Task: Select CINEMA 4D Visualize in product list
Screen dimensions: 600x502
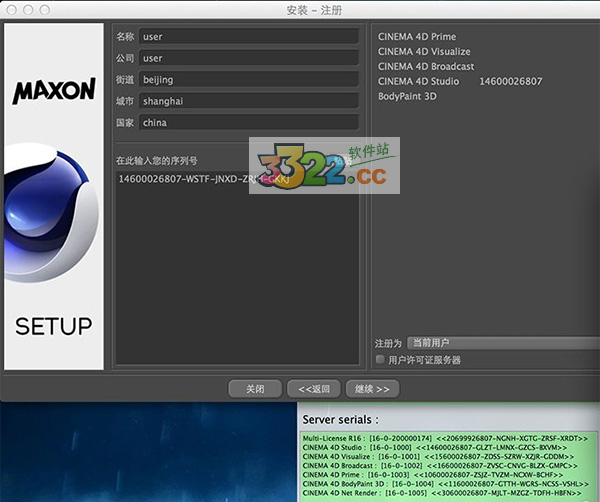Action: click(424, 52)
